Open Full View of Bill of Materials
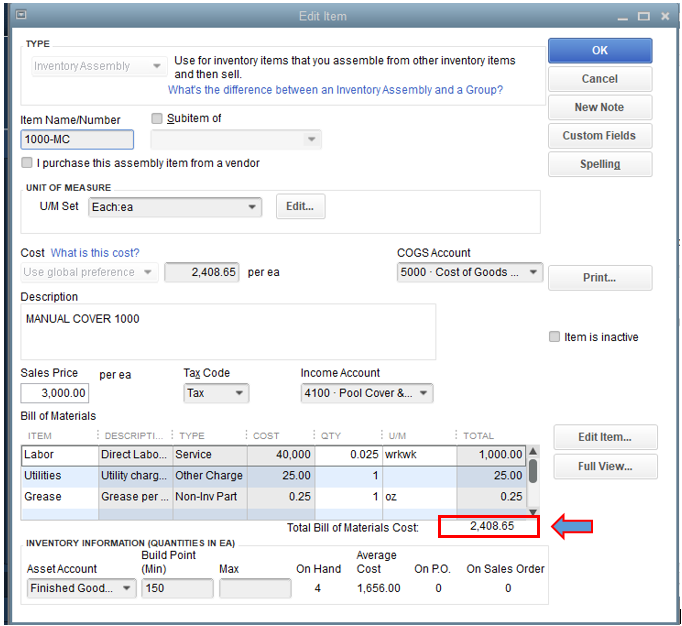Screen dimensions: 682x626 (x=605, y=467)
